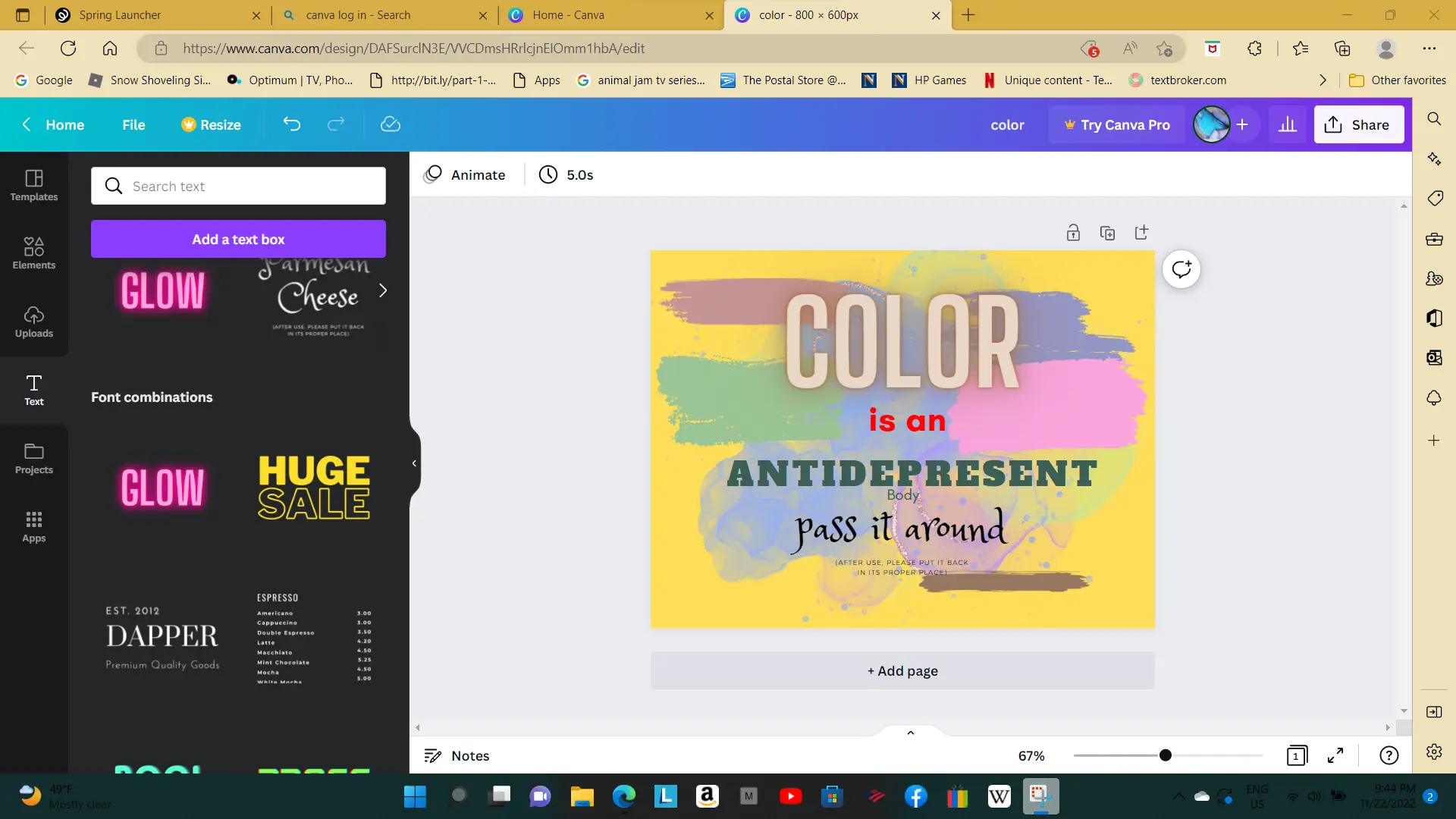Go back to Home
Viewport: 1456px width, 819px height.
click(x=53, y=124)
